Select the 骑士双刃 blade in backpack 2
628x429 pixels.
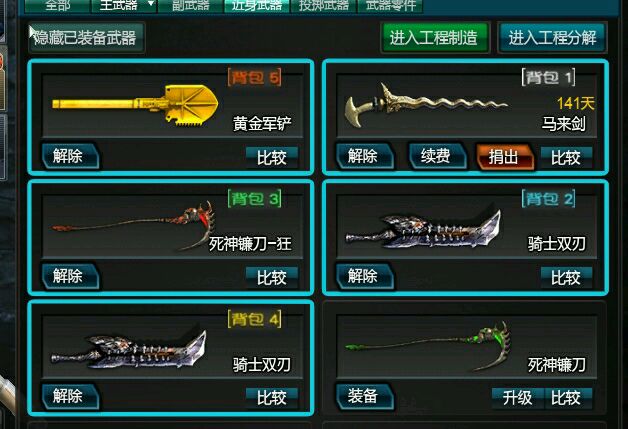pos(423,230)
